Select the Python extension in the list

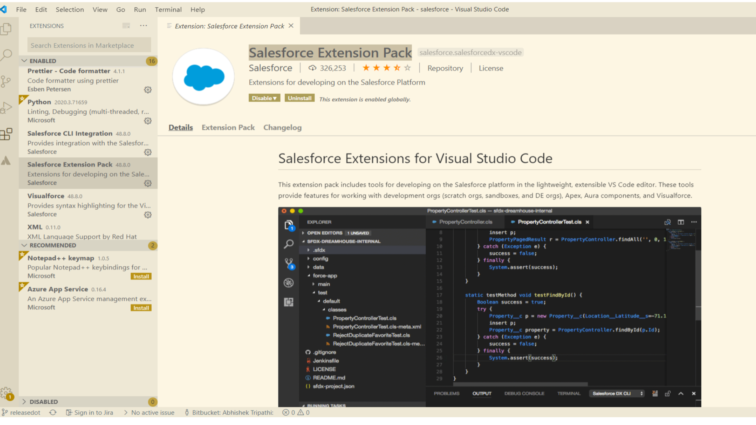(x=88, y=111)
